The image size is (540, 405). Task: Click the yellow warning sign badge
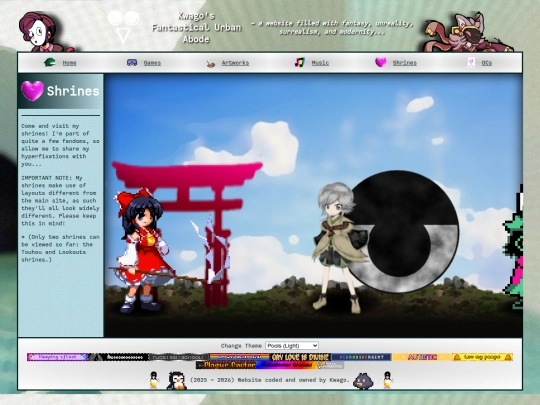coord(482,357)
